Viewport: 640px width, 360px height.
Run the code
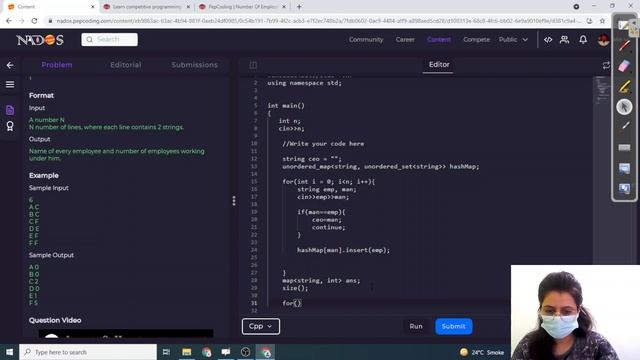point(416,326)
